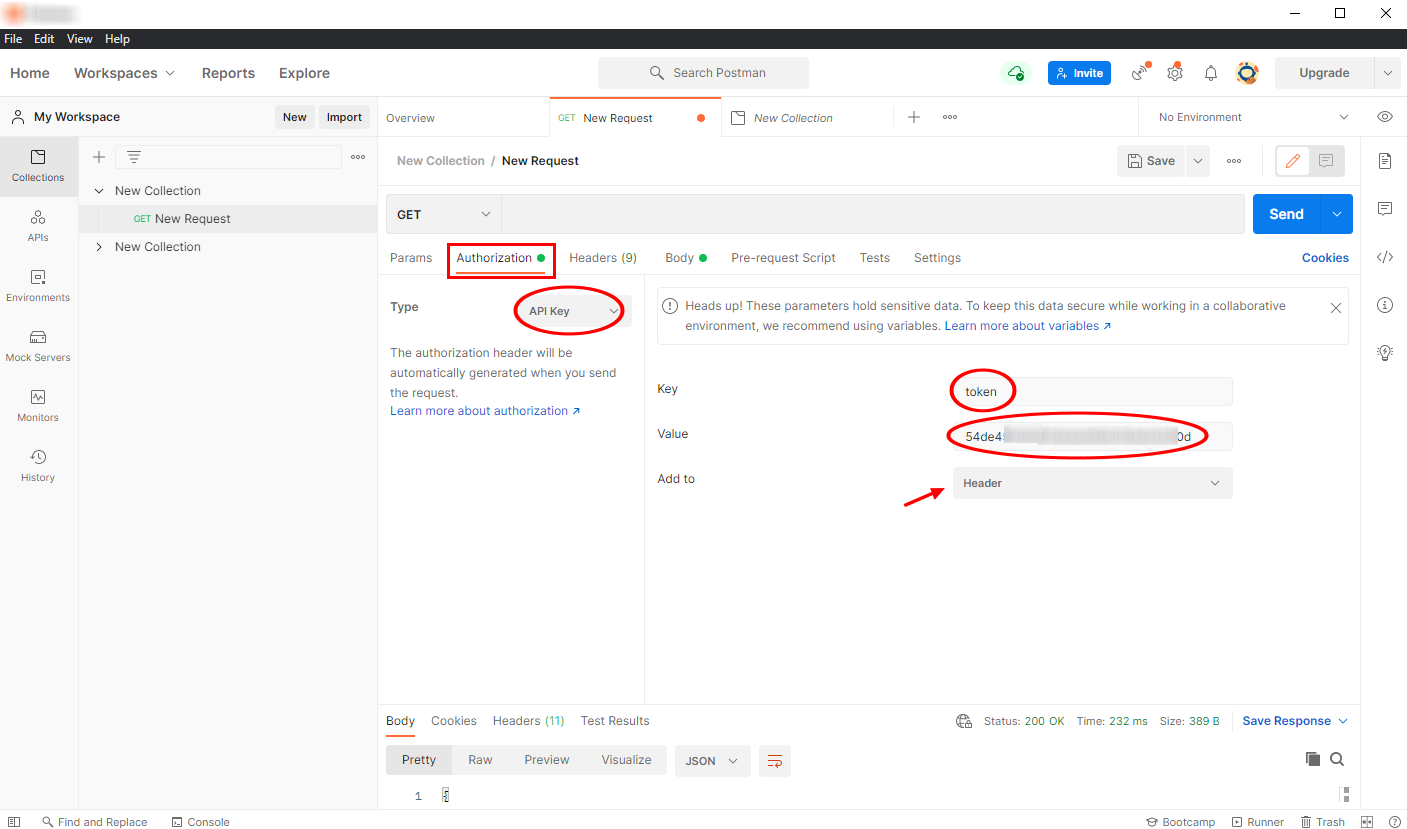Open the JSON format dropdown
This screenshot has height=829, width=1407.
[712, 761]
